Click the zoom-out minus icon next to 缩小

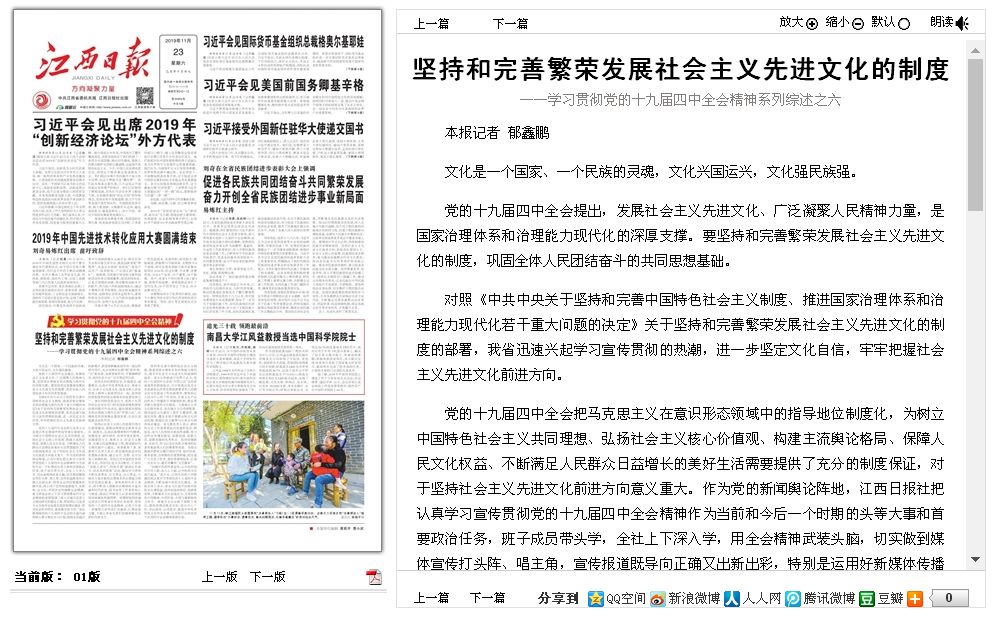(858, 24)
